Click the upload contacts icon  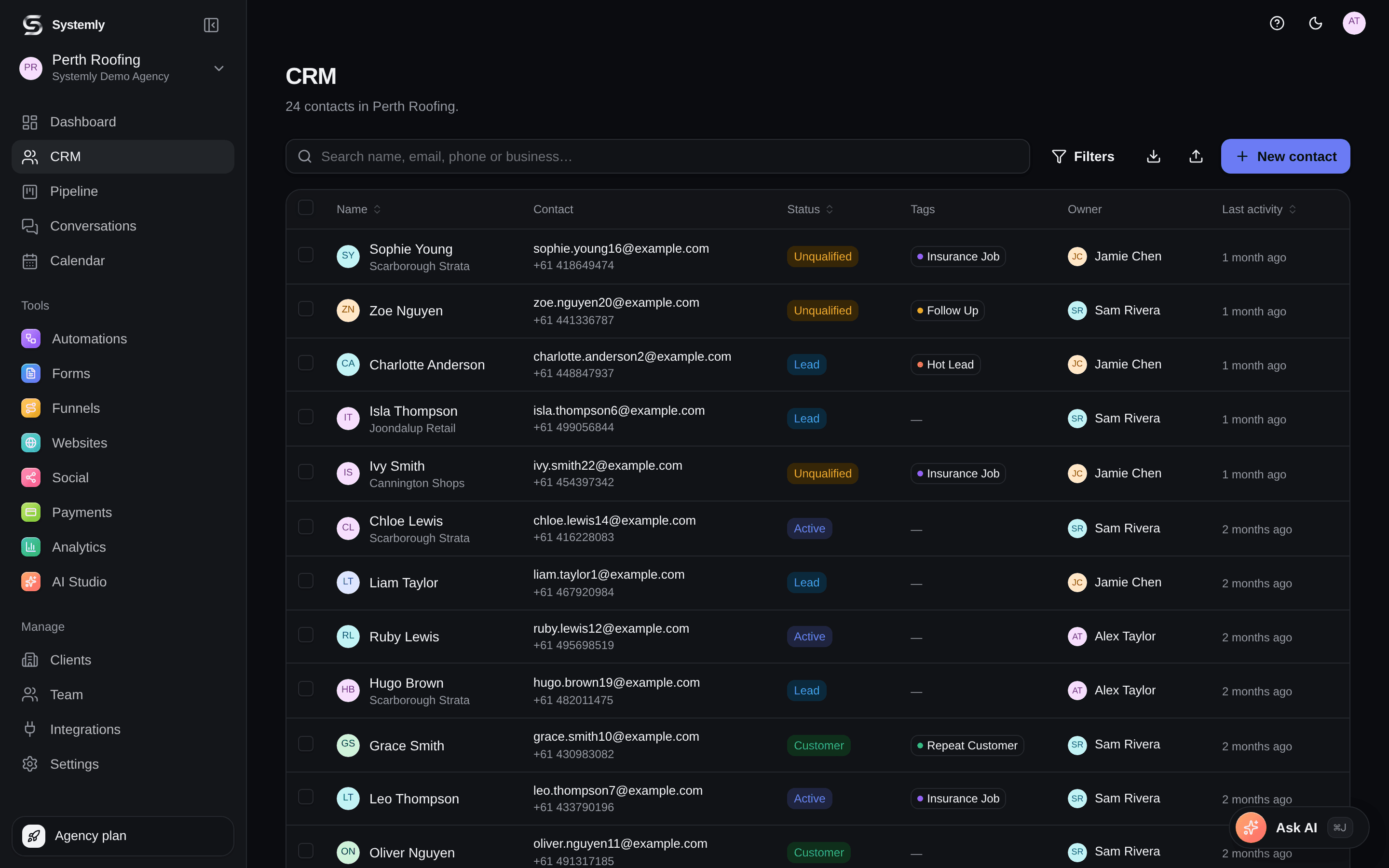1196,156
